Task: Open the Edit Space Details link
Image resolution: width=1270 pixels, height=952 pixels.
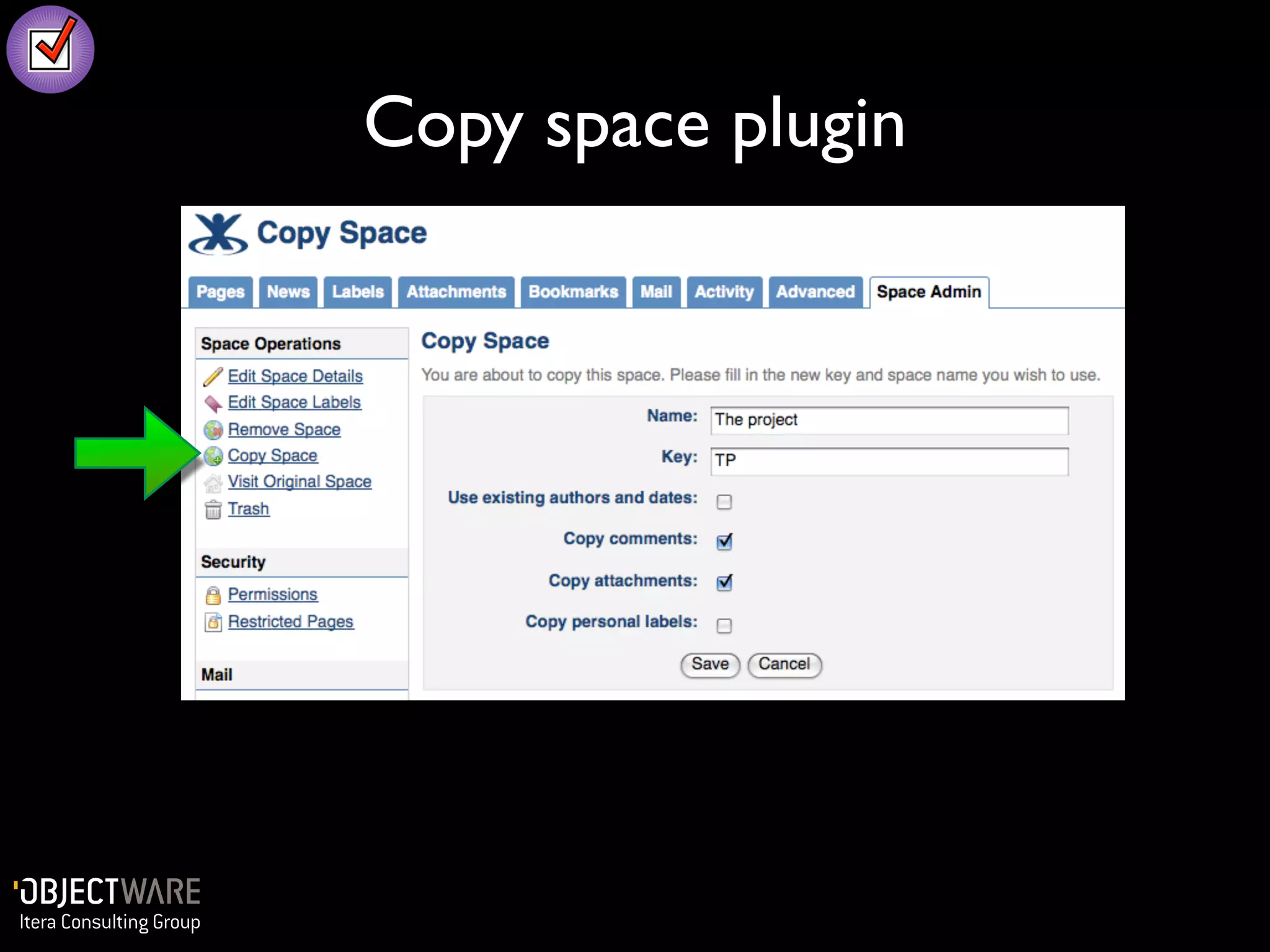Action: [295, 376]
